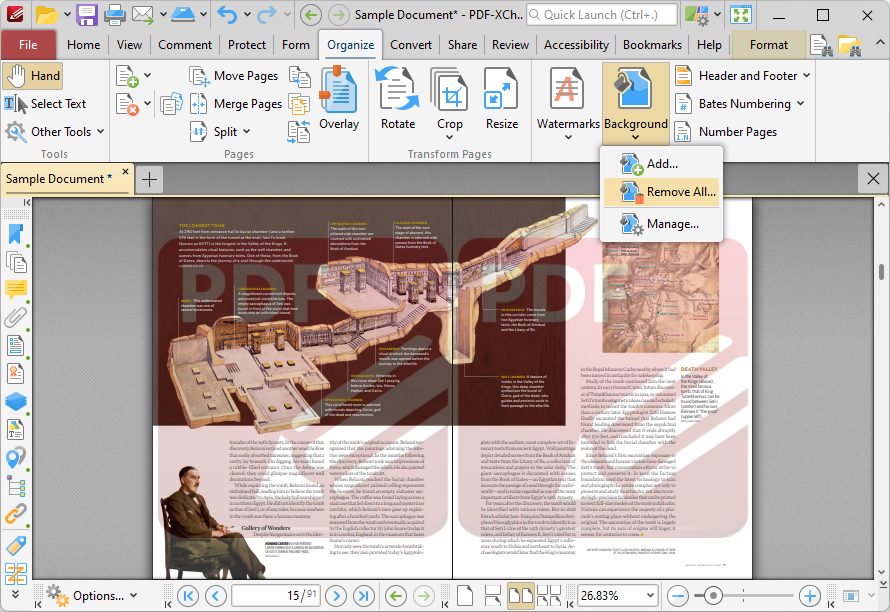Image resolution: width=890 pixels, height=612 pixels.
Task: Click the Email document icon
Action: pyautogui.click(x=143, y=15)
